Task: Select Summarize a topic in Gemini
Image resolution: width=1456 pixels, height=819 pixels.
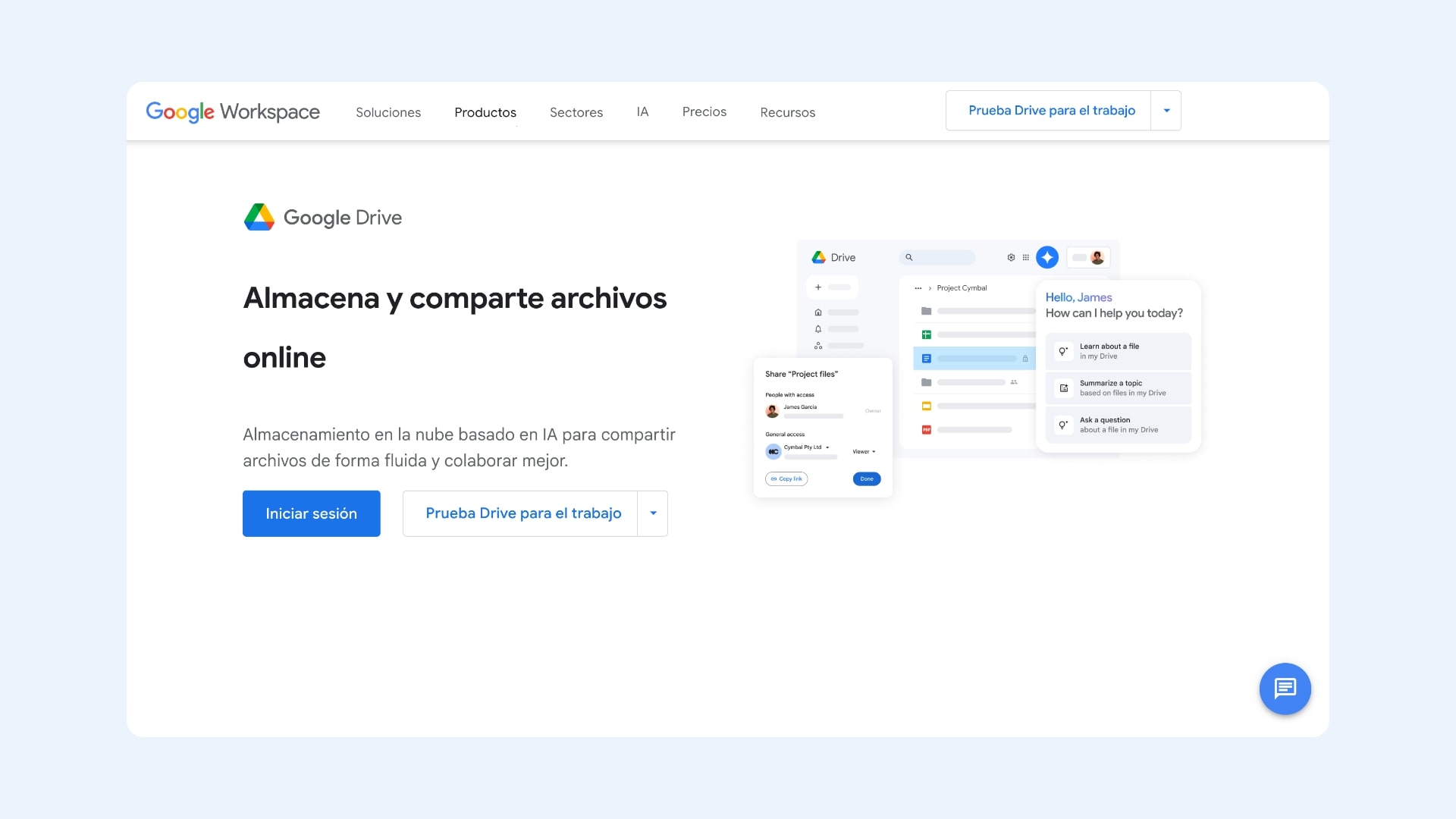Action: click(1118, 388)
